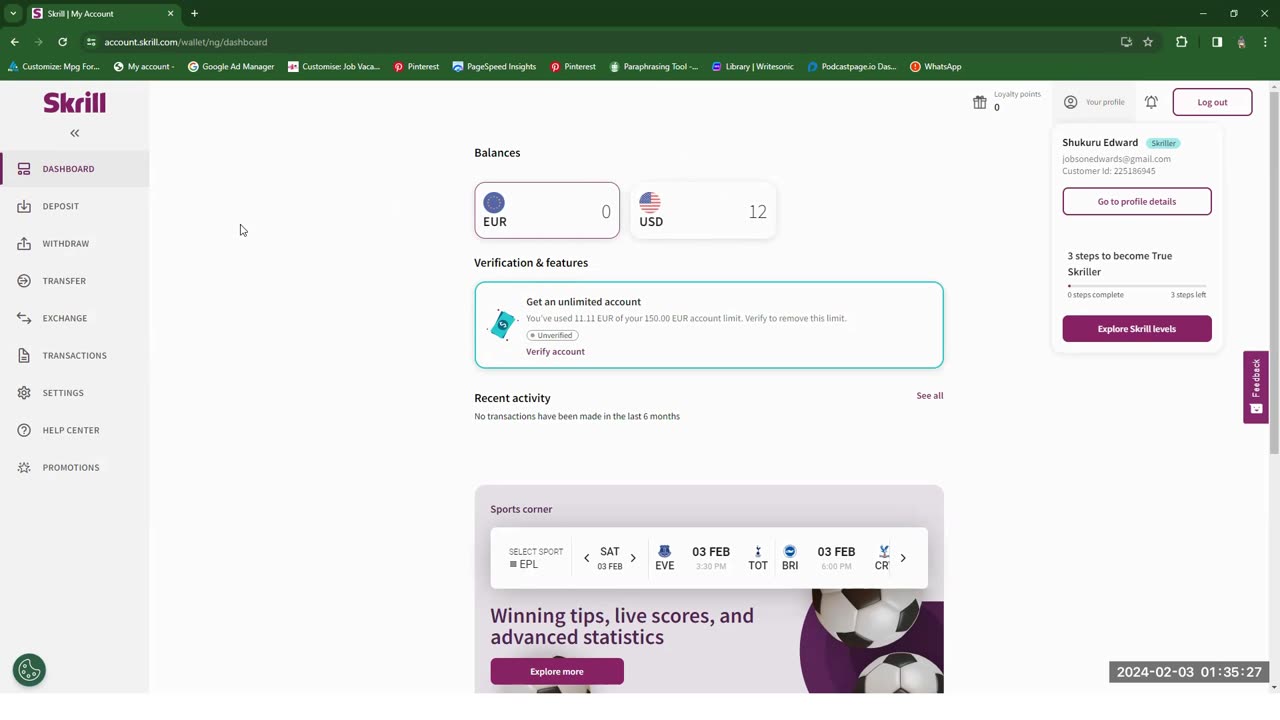Click the EUR flag icon
Viewport: 1280px width, 720px height.
pos(494,203)
